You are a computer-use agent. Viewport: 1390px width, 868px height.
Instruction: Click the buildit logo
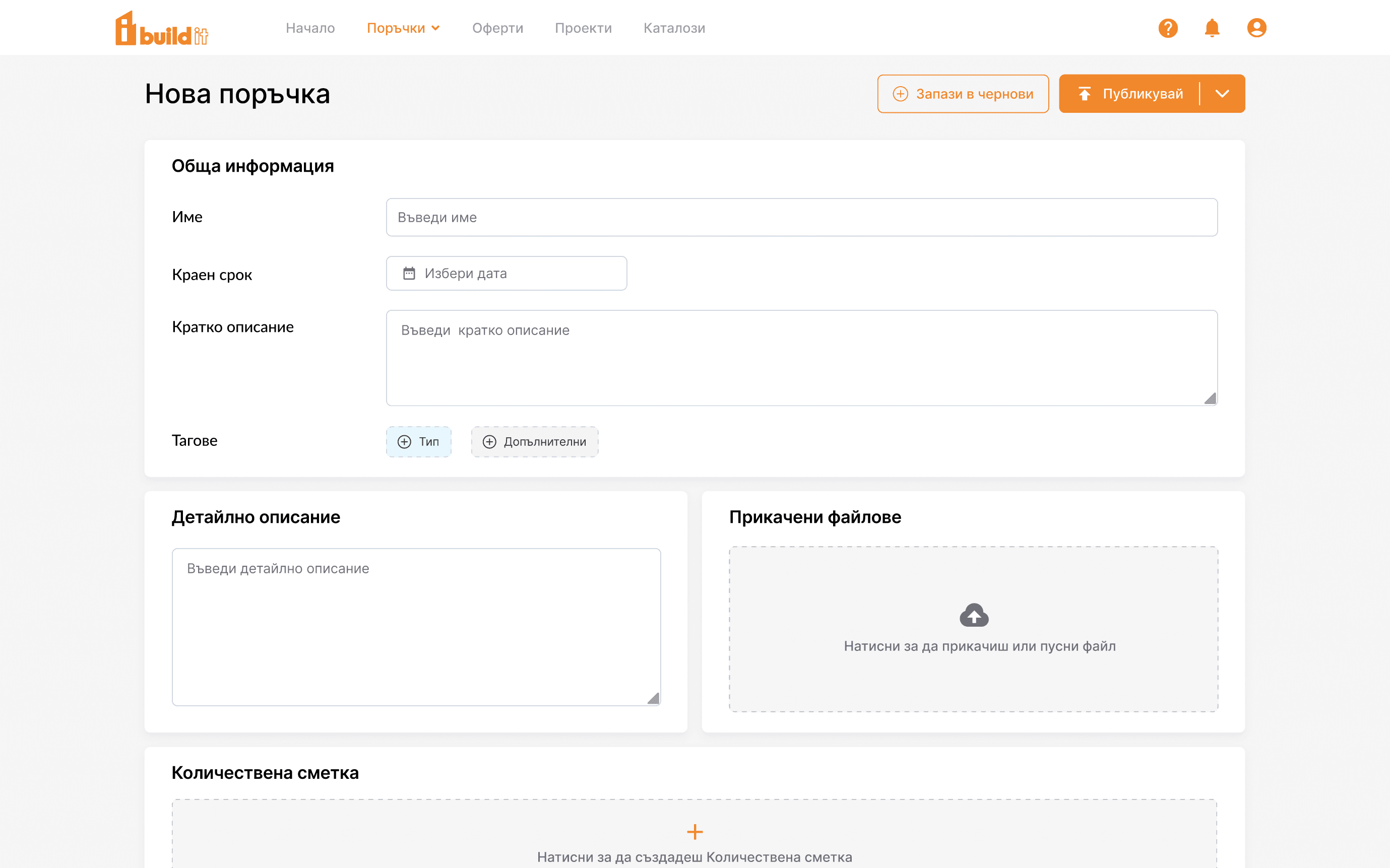162,28
